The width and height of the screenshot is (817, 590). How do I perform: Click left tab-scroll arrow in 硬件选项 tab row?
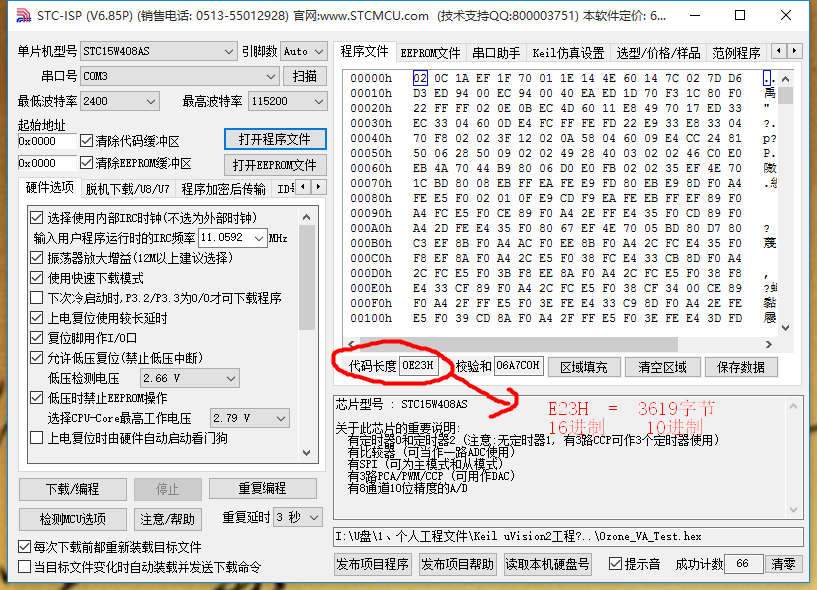tap(304, 186)
